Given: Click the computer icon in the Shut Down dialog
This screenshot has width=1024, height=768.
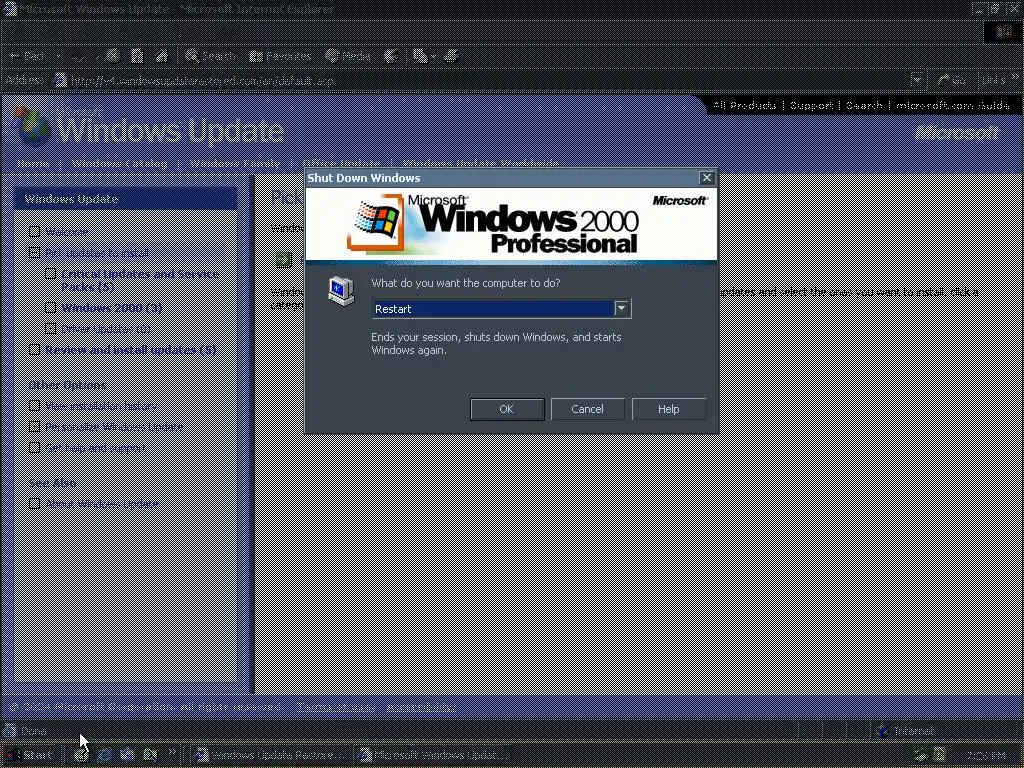Looking at the screenshot, I should click(x=342, y=291).
